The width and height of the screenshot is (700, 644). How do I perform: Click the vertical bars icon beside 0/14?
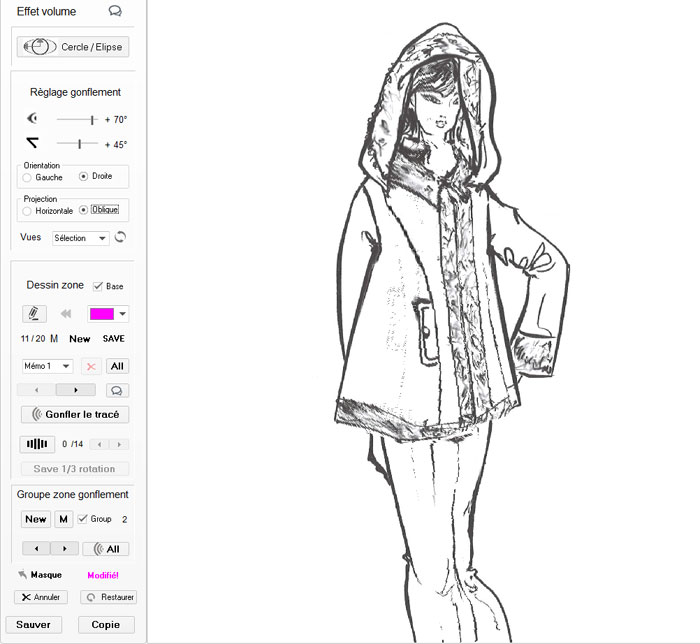pyautogui.click(x=37, y=444)
